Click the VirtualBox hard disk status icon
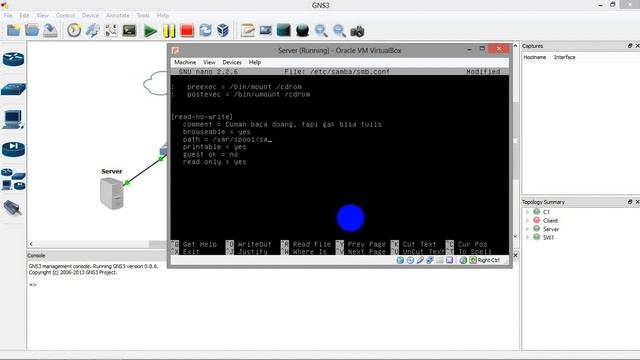Viewport: 640px width, 360px height. [x=400, y=260]
